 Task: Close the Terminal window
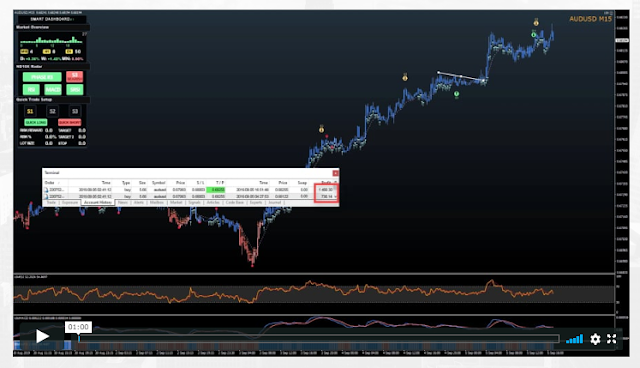(x=335, y=173)
